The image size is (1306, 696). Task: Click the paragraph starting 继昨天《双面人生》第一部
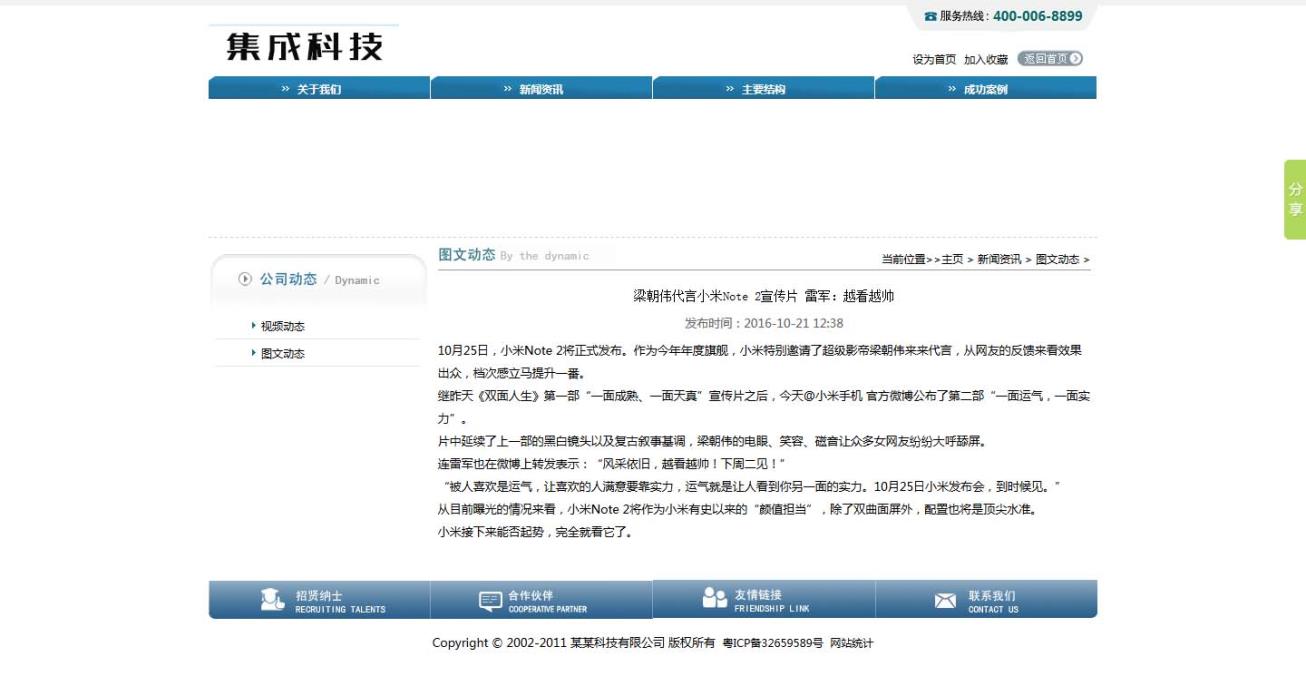point(763,407)
